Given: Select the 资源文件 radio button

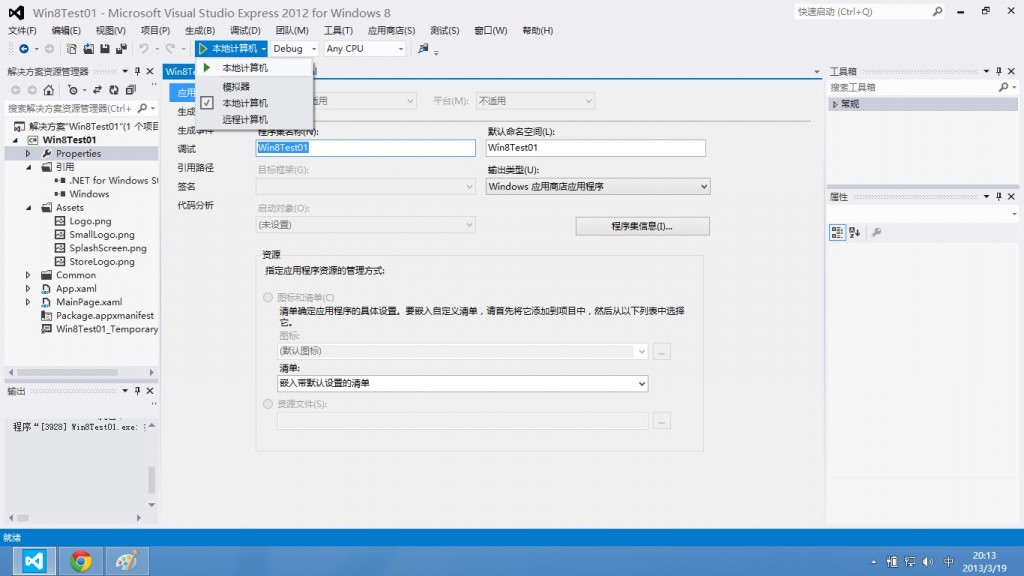Looking at the screenshot, I should pos(268,404).
